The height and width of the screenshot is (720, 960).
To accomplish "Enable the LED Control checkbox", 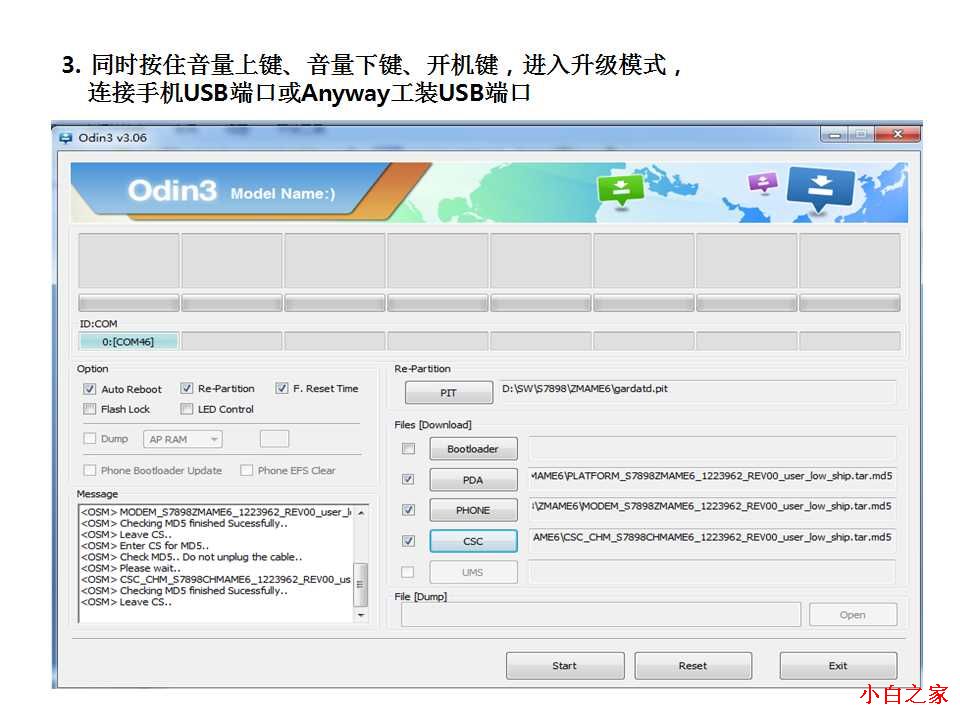I will click(187, 409).
